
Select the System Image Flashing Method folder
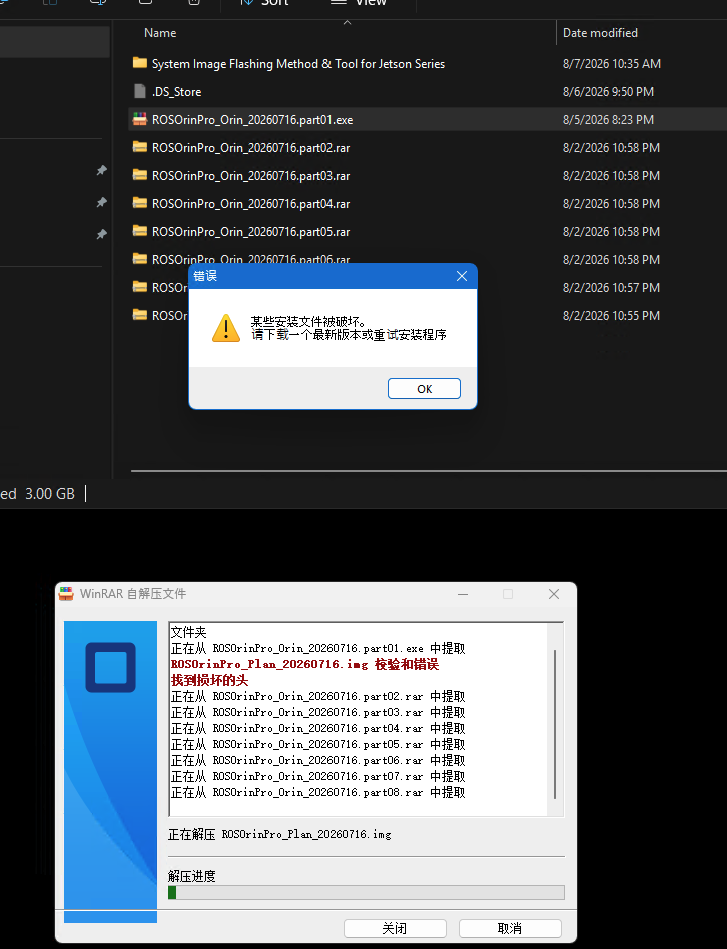(x=298, y=64)
